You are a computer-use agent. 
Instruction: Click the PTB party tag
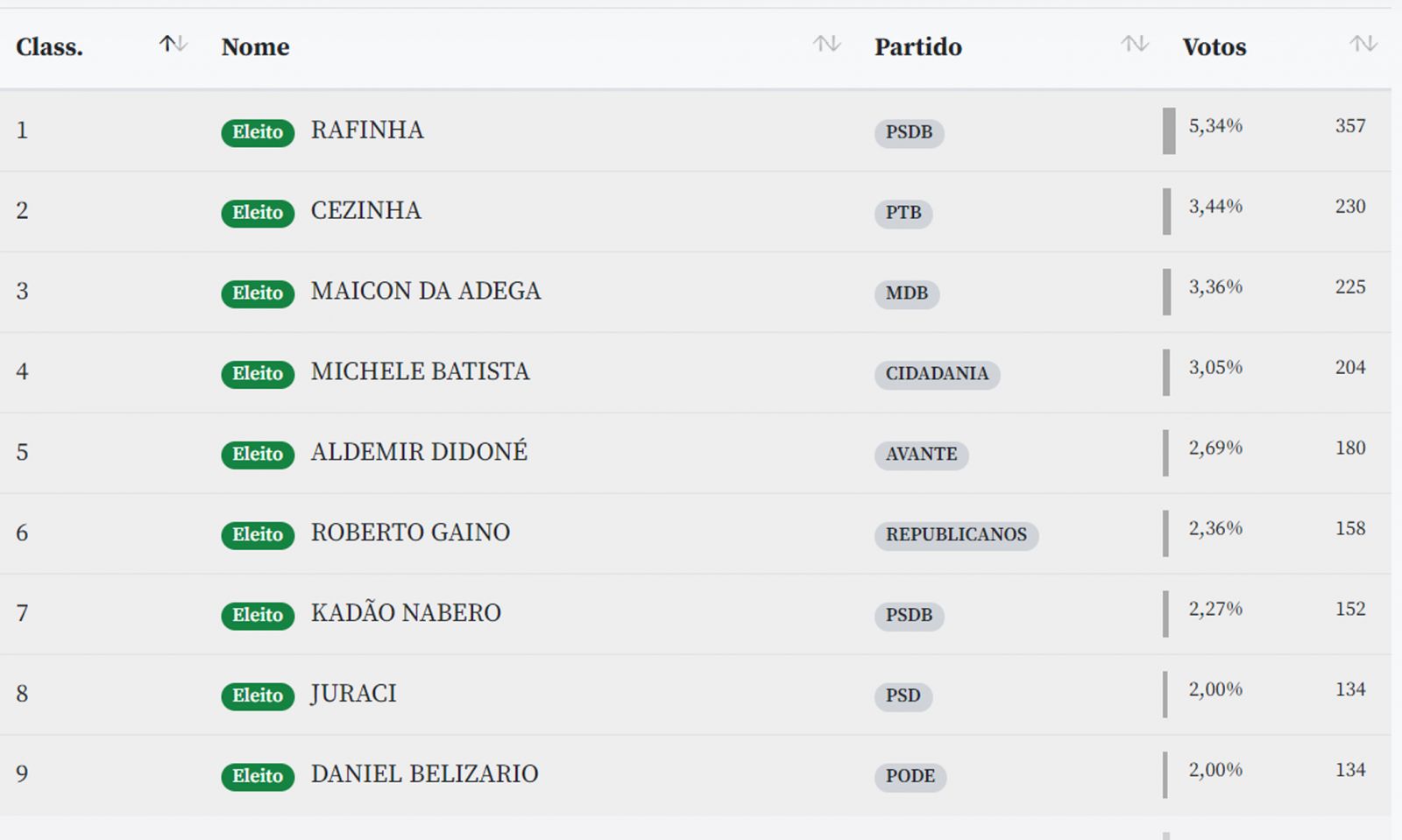tap(903, 213)
